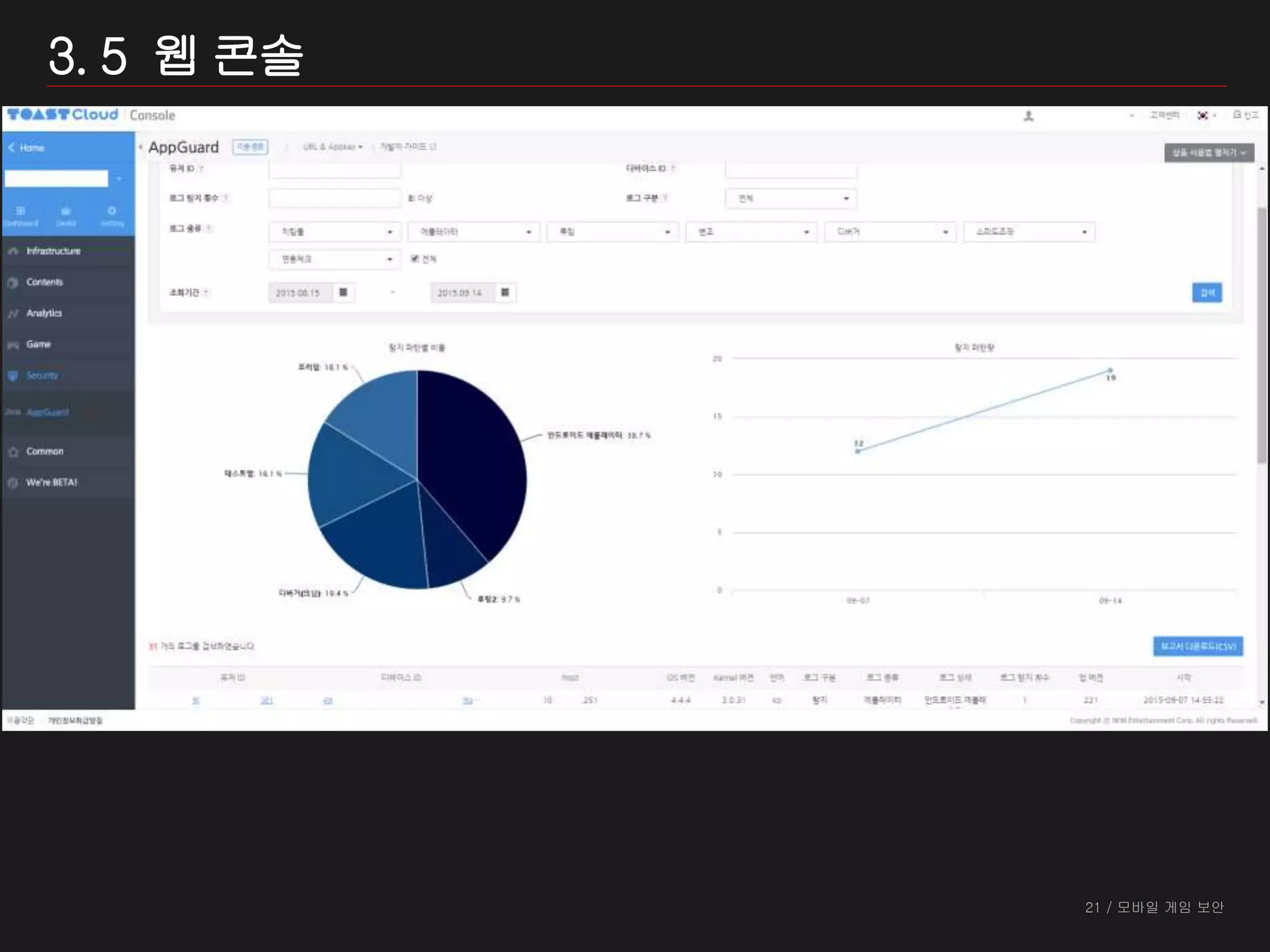Viewport: 1270px width, 952px height.
Task: Click the Contents icon in sidebar
Action: pyautogui.click(x=13, y=283)
